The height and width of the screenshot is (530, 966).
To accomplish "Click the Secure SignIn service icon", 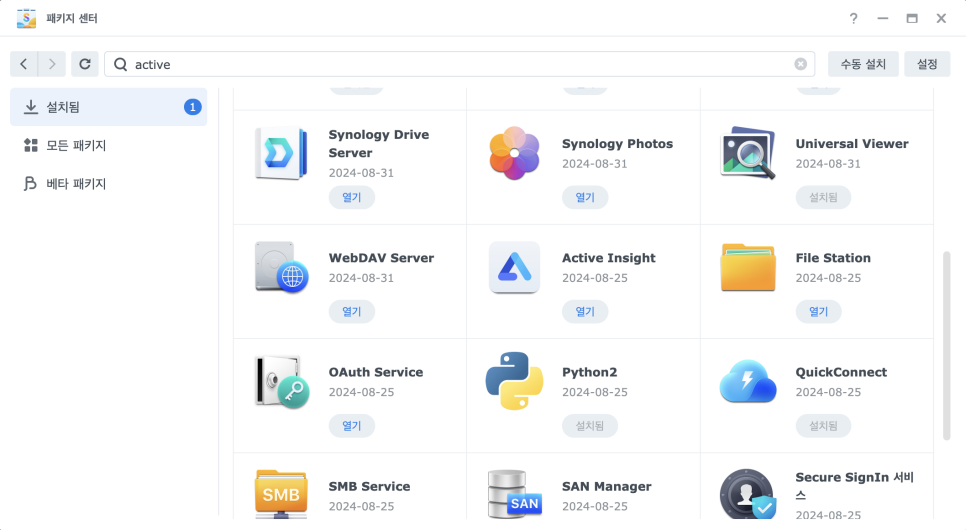I will click(748, 494).
